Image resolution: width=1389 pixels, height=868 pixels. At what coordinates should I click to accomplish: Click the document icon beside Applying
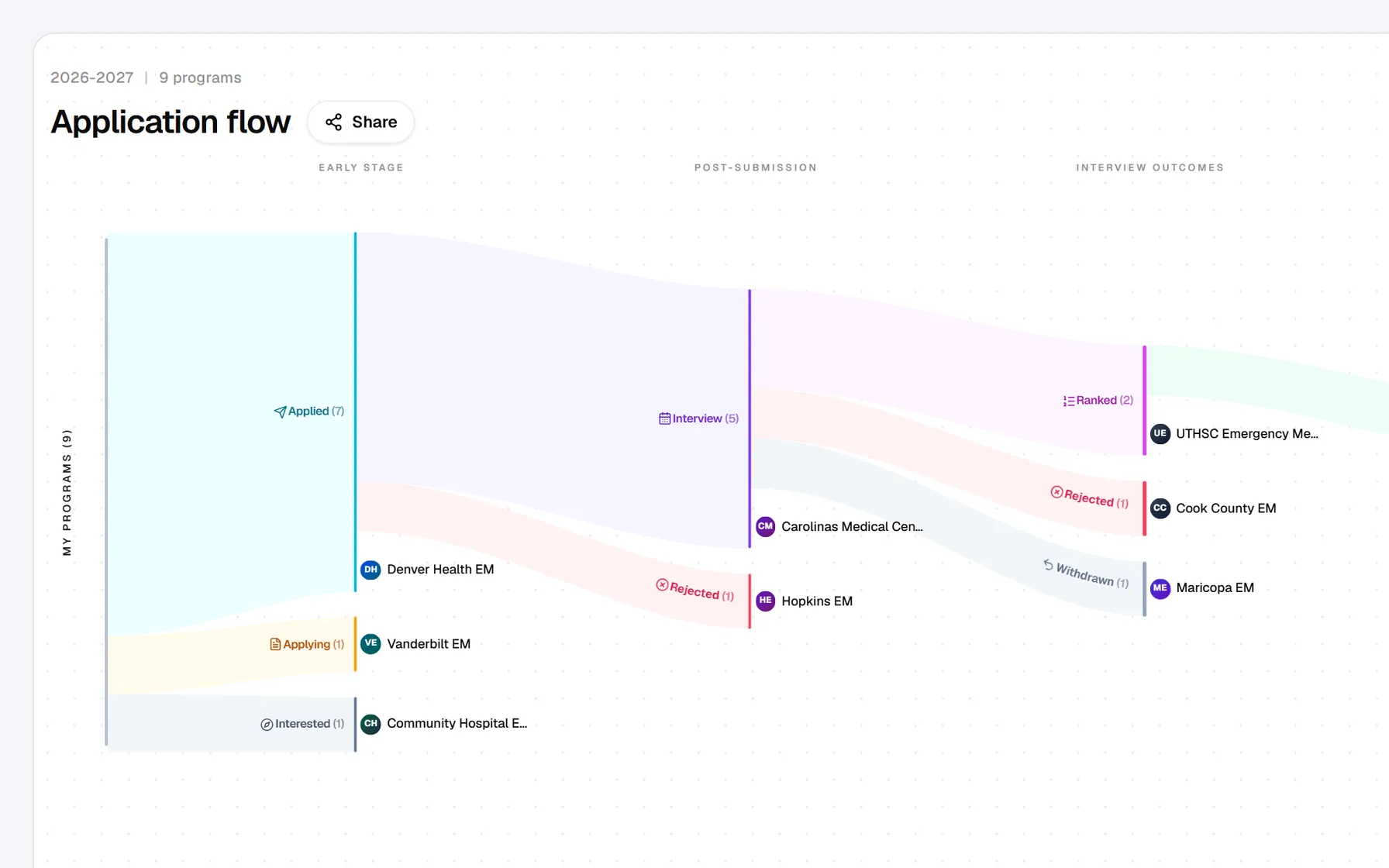[275, 644]
